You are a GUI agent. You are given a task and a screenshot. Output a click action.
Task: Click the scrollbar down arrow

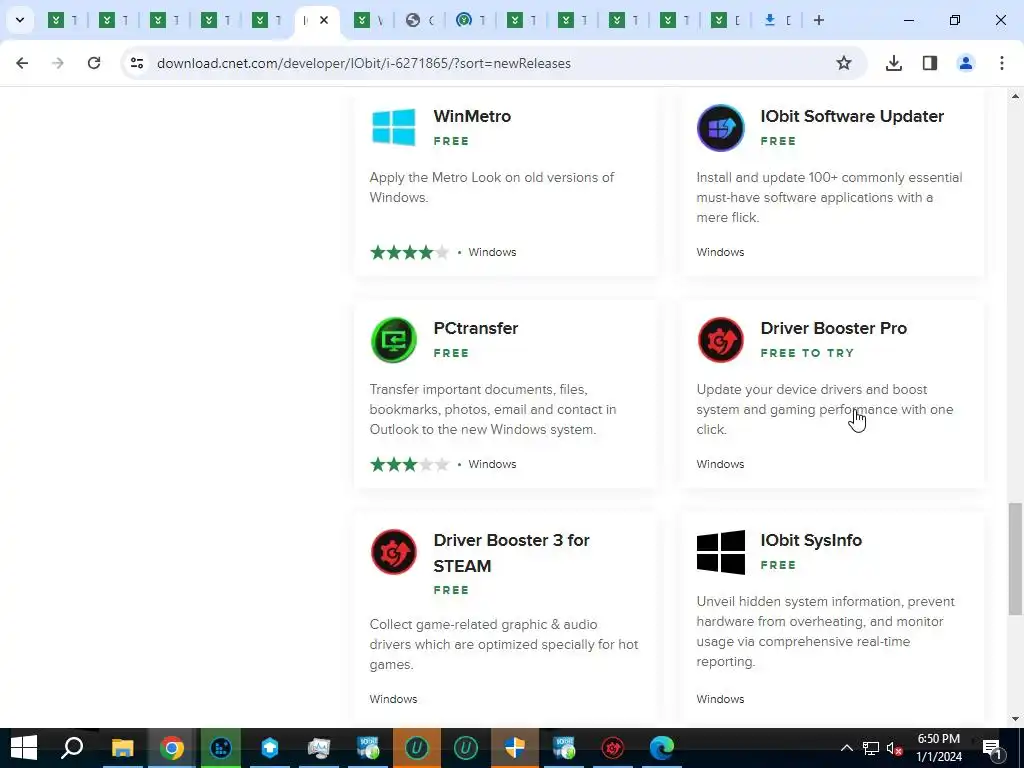pos(1015,719)
